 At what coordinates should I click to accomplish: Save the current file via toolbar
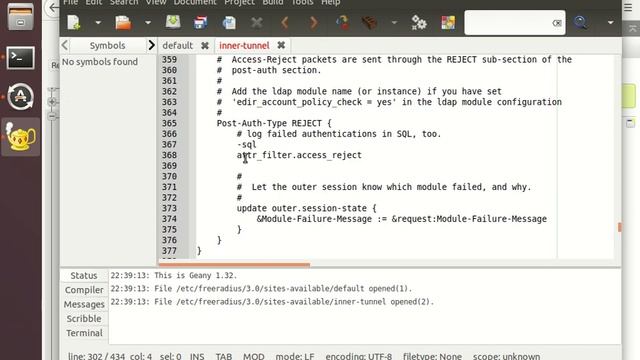pyautogui.click(x=173, y=22)
